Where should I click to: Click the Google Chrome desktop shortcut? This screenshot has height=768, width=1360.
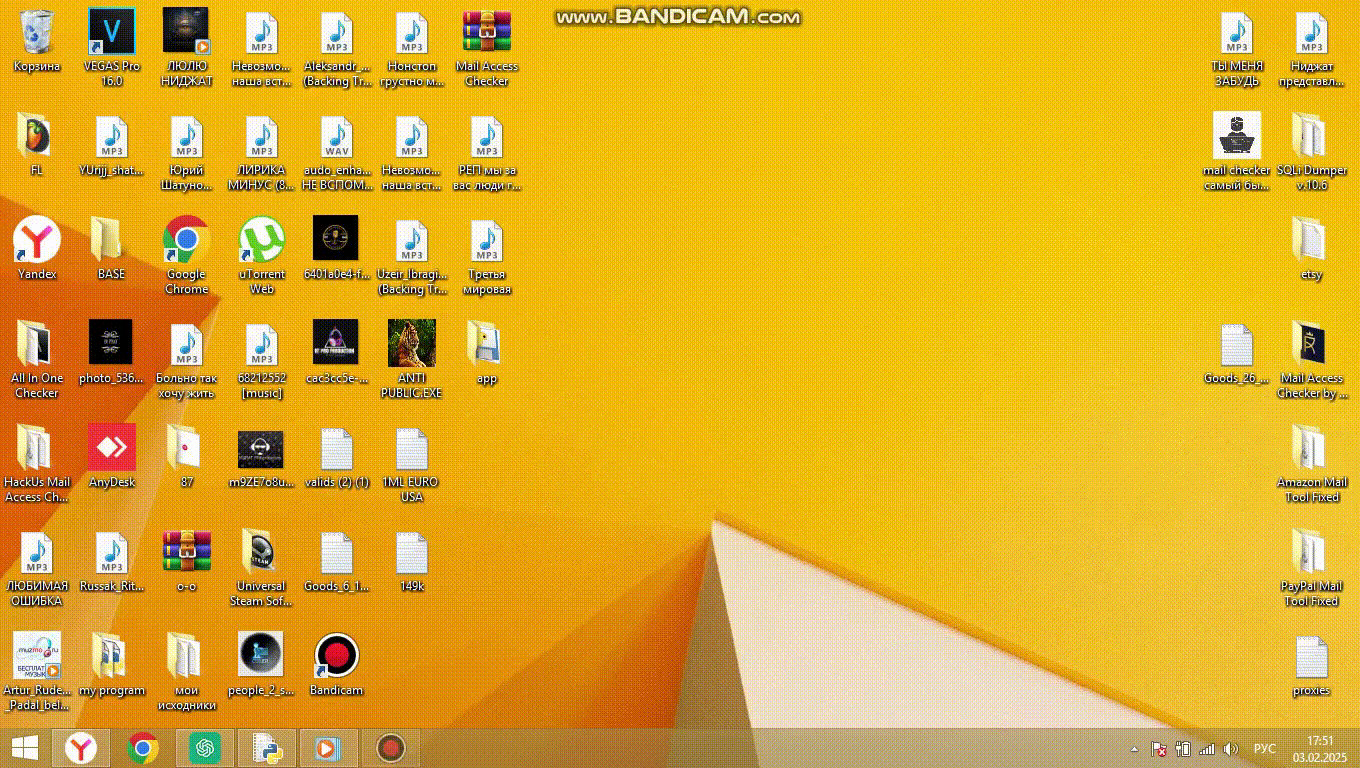(186, 242)
